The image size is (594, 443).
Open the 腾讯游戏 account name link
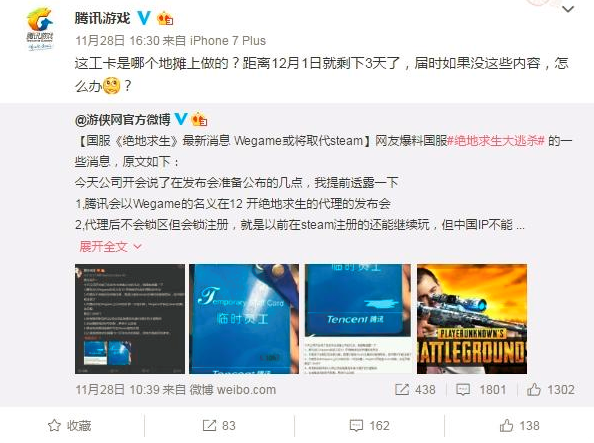(x=102, y=18)
